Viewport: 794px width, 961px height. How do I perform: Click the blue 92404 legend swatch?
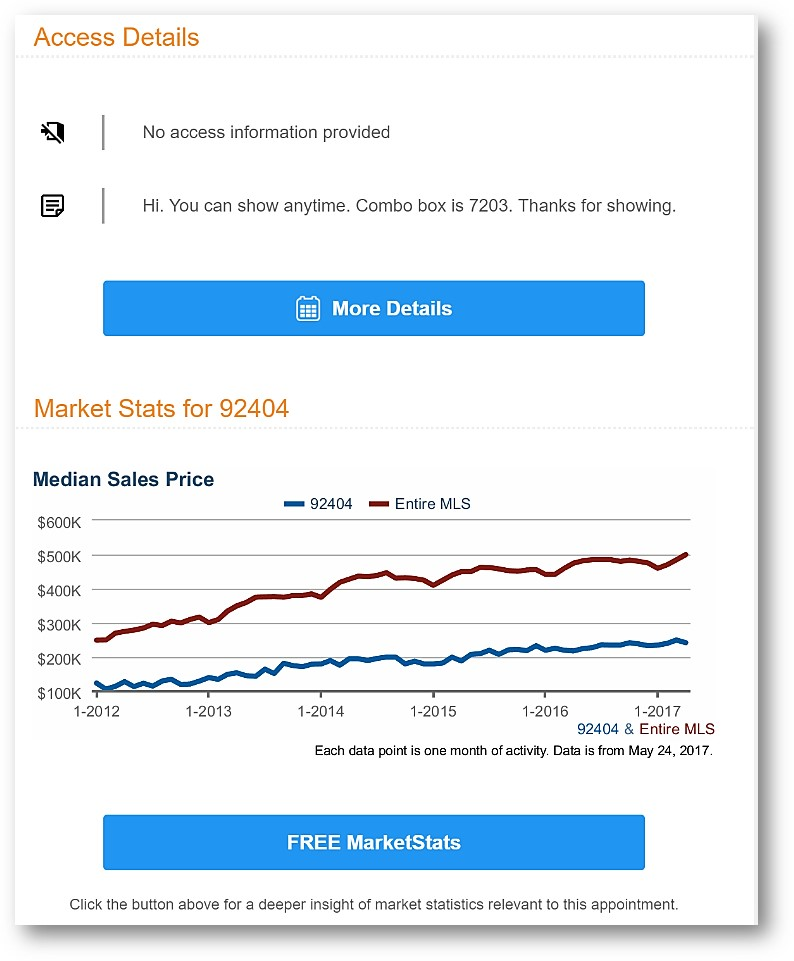point(293,504)
